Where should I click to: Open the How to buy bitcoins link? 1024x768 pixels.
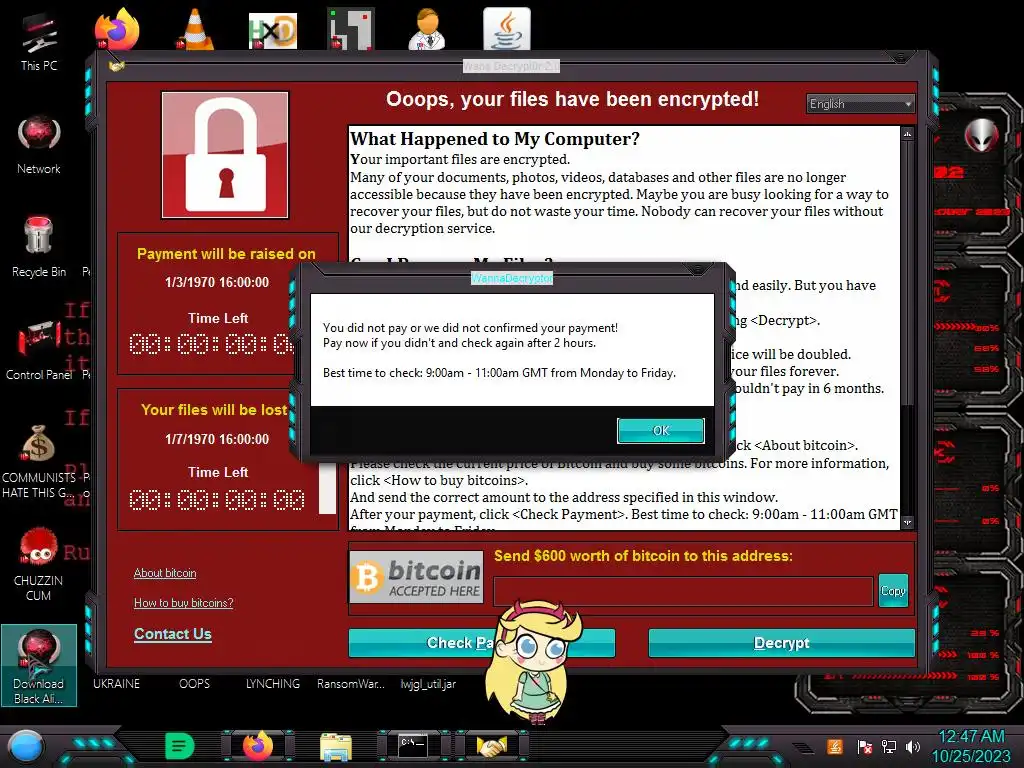click(x=183, y=603)
